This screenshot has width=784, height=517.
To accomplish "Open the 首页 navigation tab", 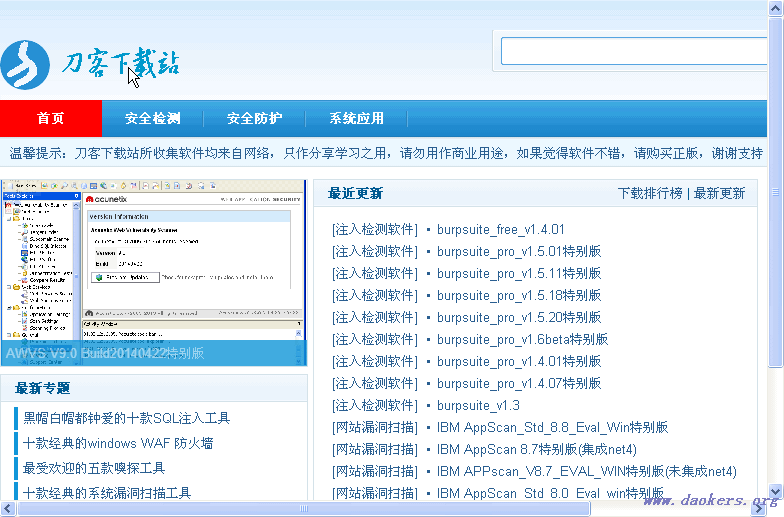I will [x=50, y=118].
